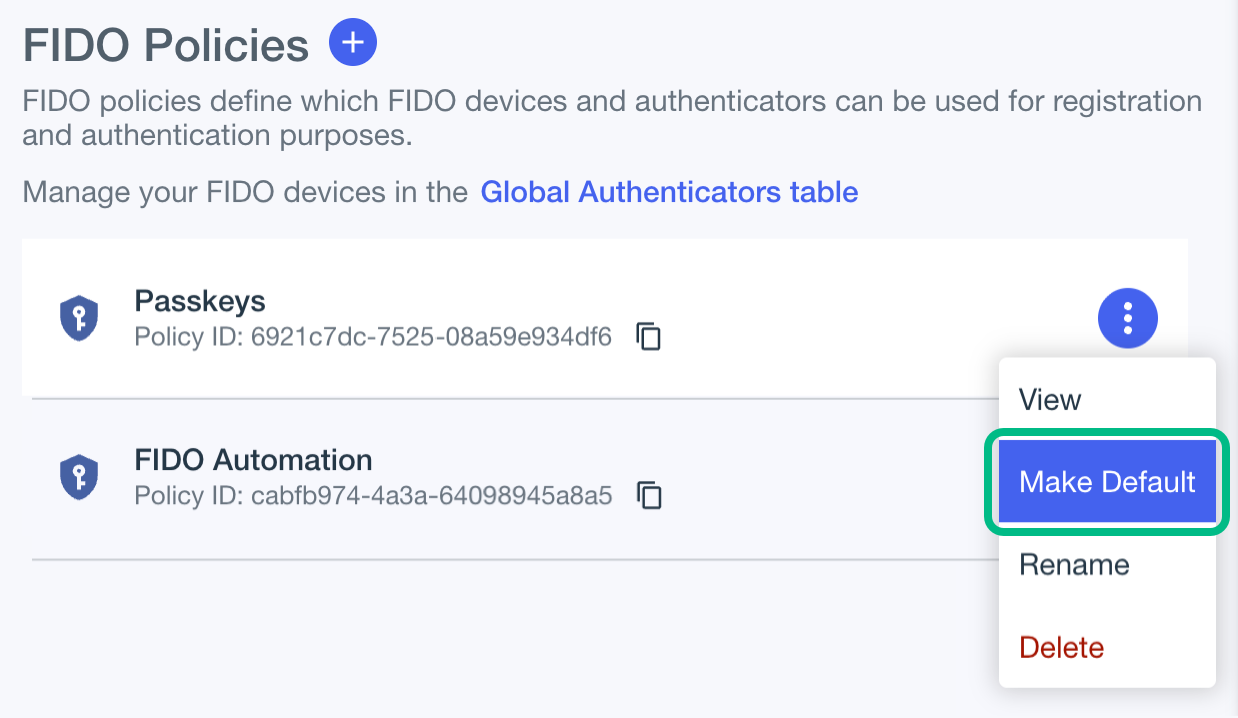Click the Passkeys Policy ID text
Screen dimensions: 1238x718
pos(373,337)
